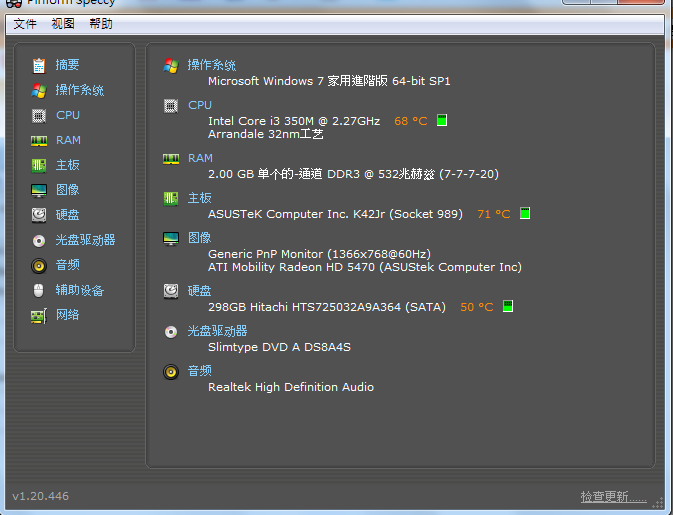The width and height of the screenshot is (673, 515).
Task: Click the 辅助设备 mouse icon in sidebar
Action: coord(39,291)
